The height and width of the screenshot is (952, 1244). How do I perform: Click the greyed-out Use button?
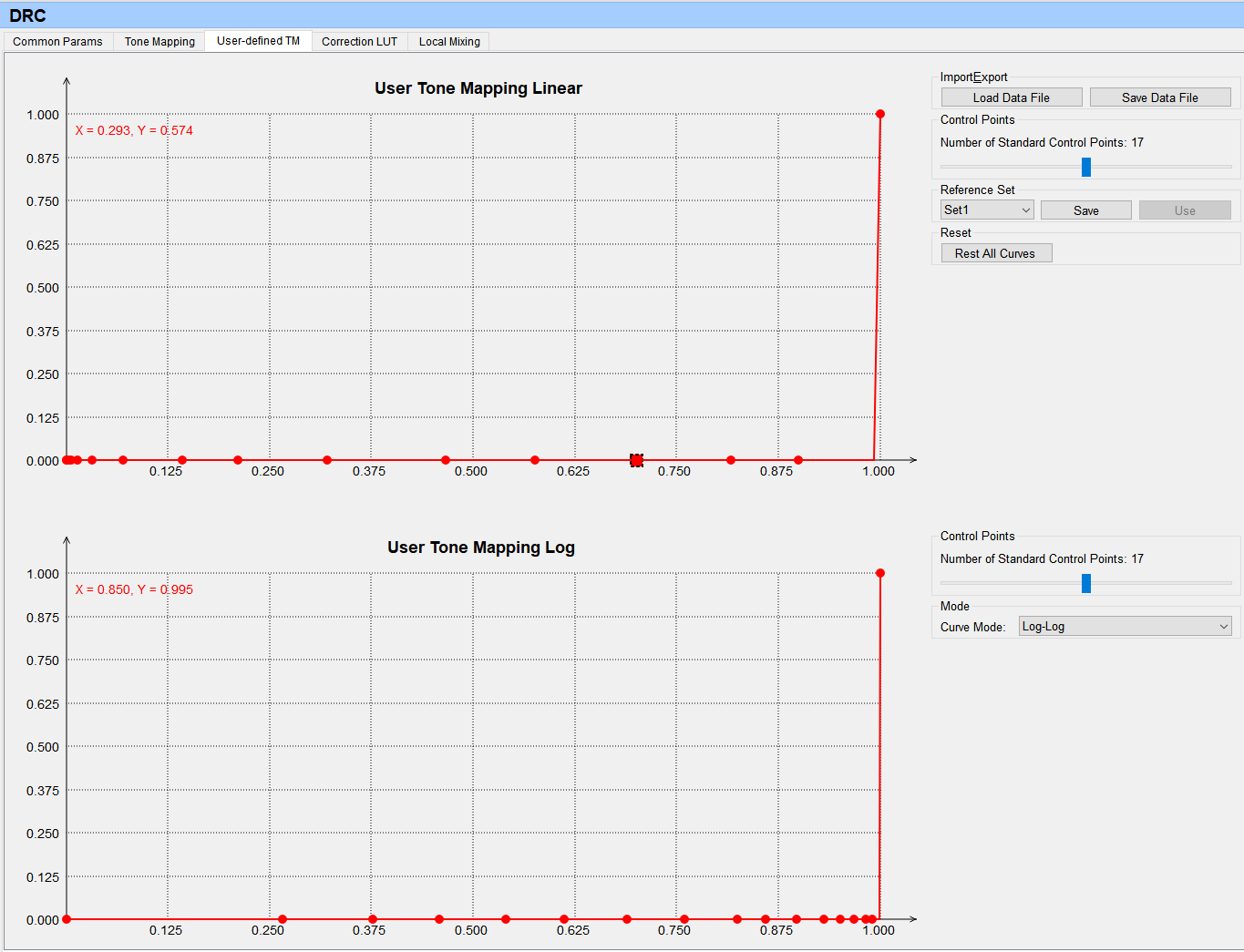click(1184, 210)
